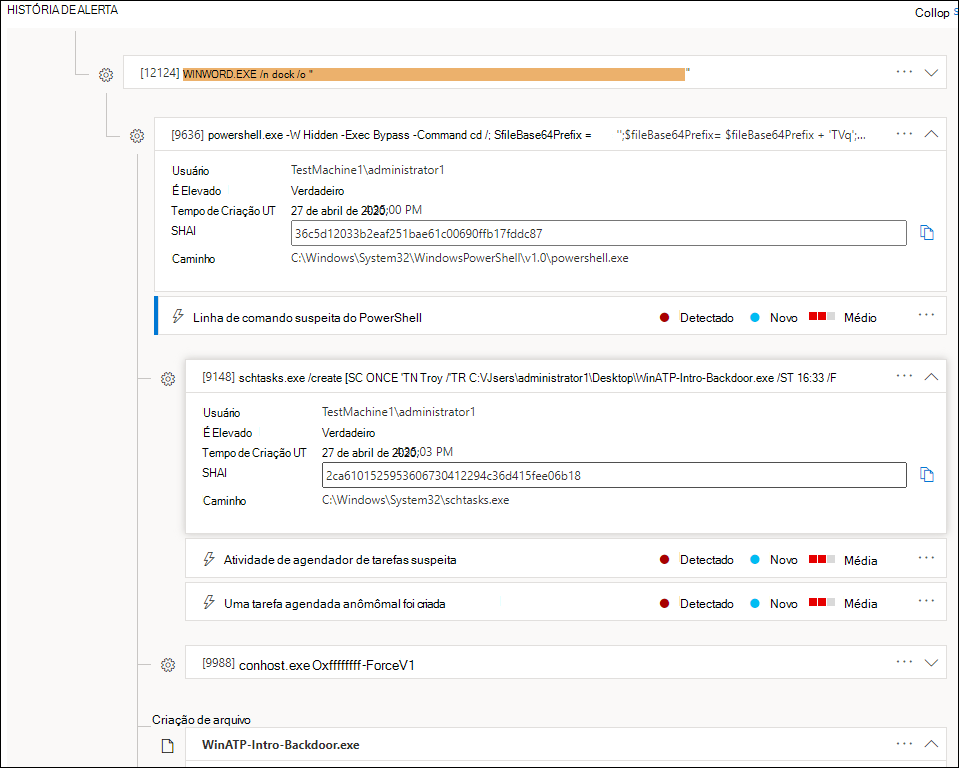Expand the WINWORD.EXE process details
This screenshot has height=768, width=959.
[932, 72]
